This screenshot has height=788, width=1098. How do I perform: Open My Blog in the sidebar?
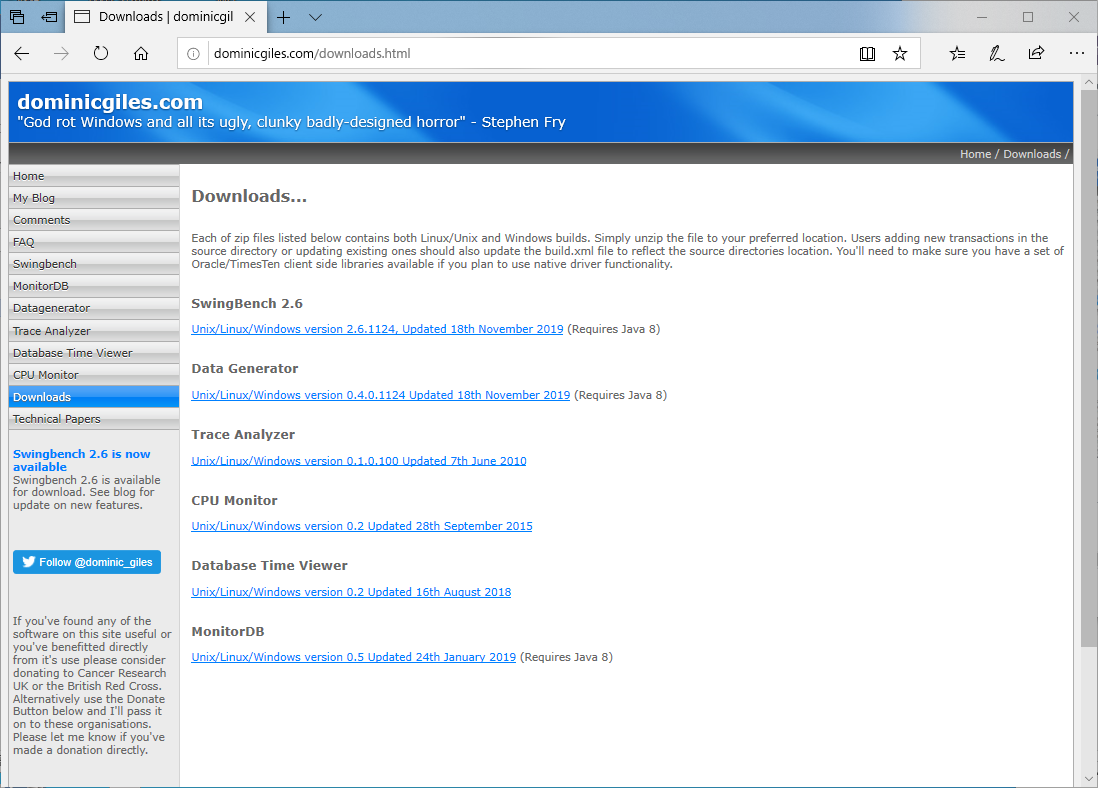pos(94,198)
